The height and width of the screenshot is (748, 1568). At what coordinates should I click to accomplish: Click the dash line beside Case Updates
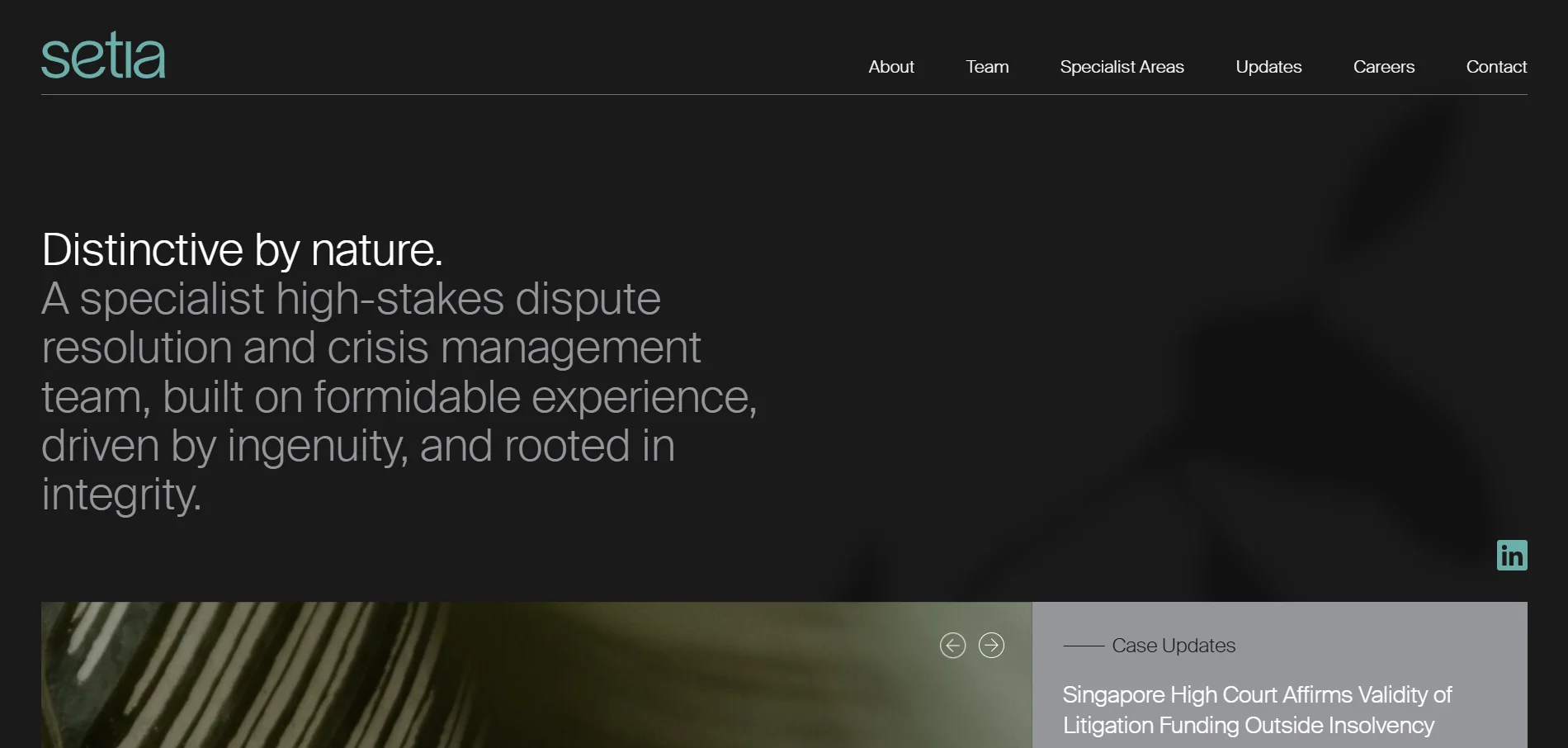[x=1083, y=646]
